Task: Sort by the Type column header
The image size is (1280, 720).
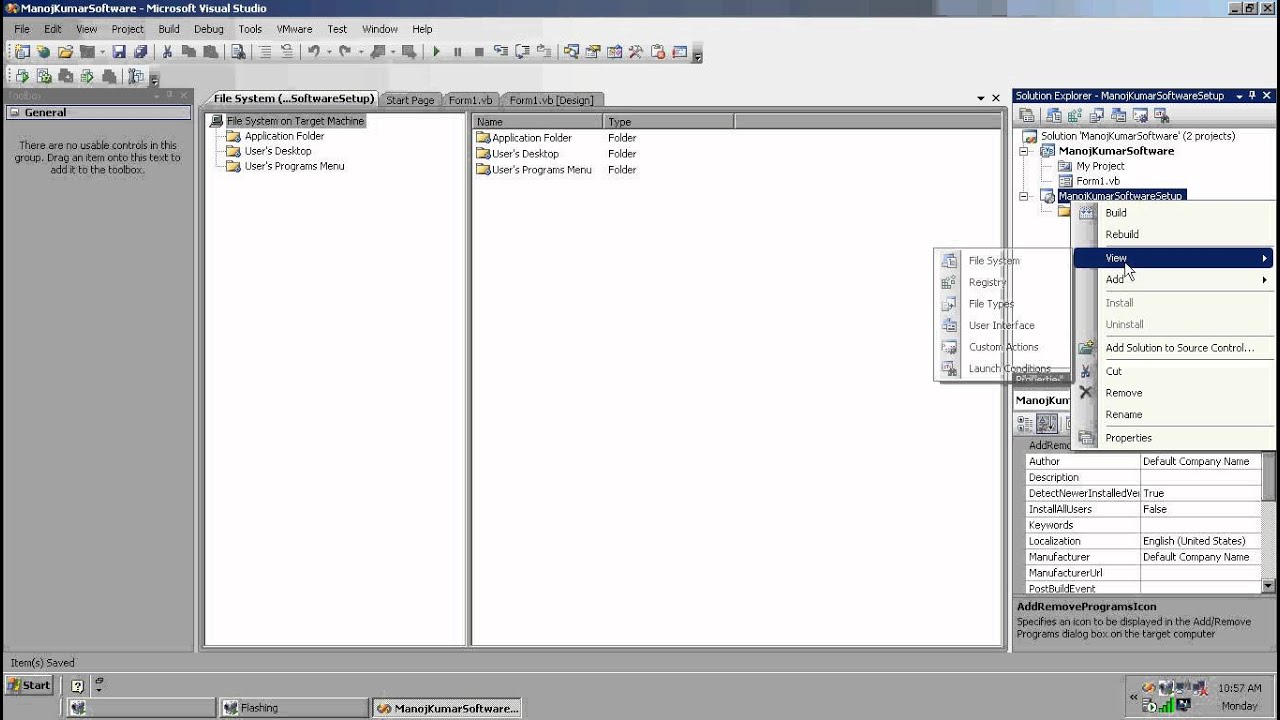Action: pyautogui.click(x=669, y=122)
